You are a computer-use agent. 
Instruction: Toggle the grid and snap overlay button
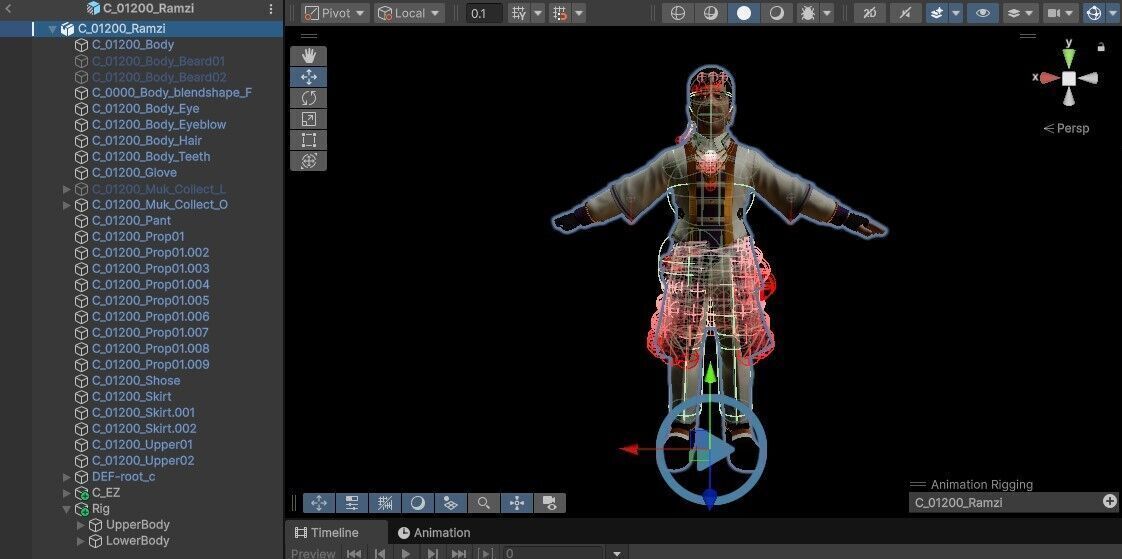[385, 503]
